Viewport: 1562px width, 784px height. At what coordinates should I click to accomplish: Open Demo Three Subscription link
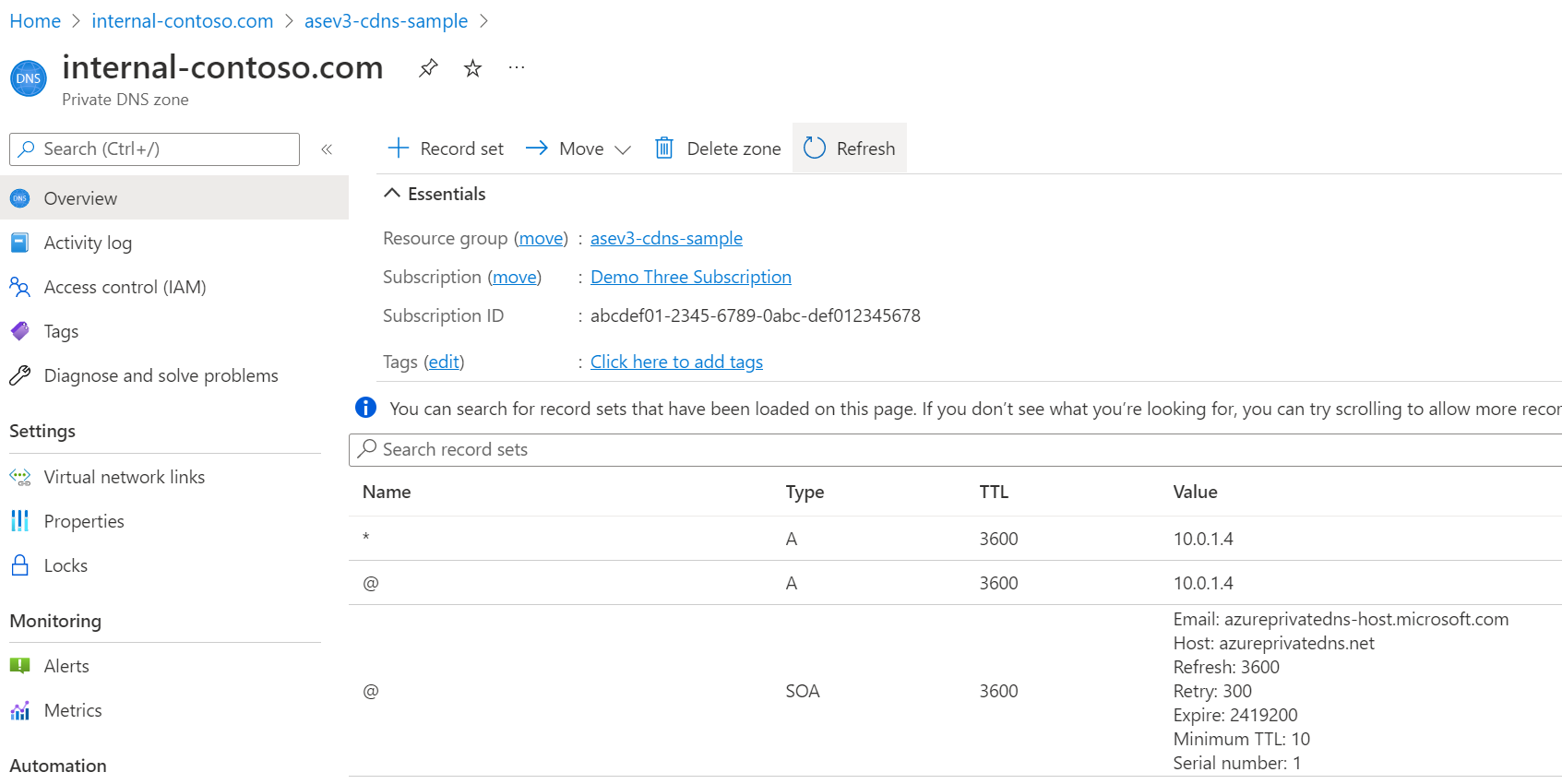(x=690, y=277)
